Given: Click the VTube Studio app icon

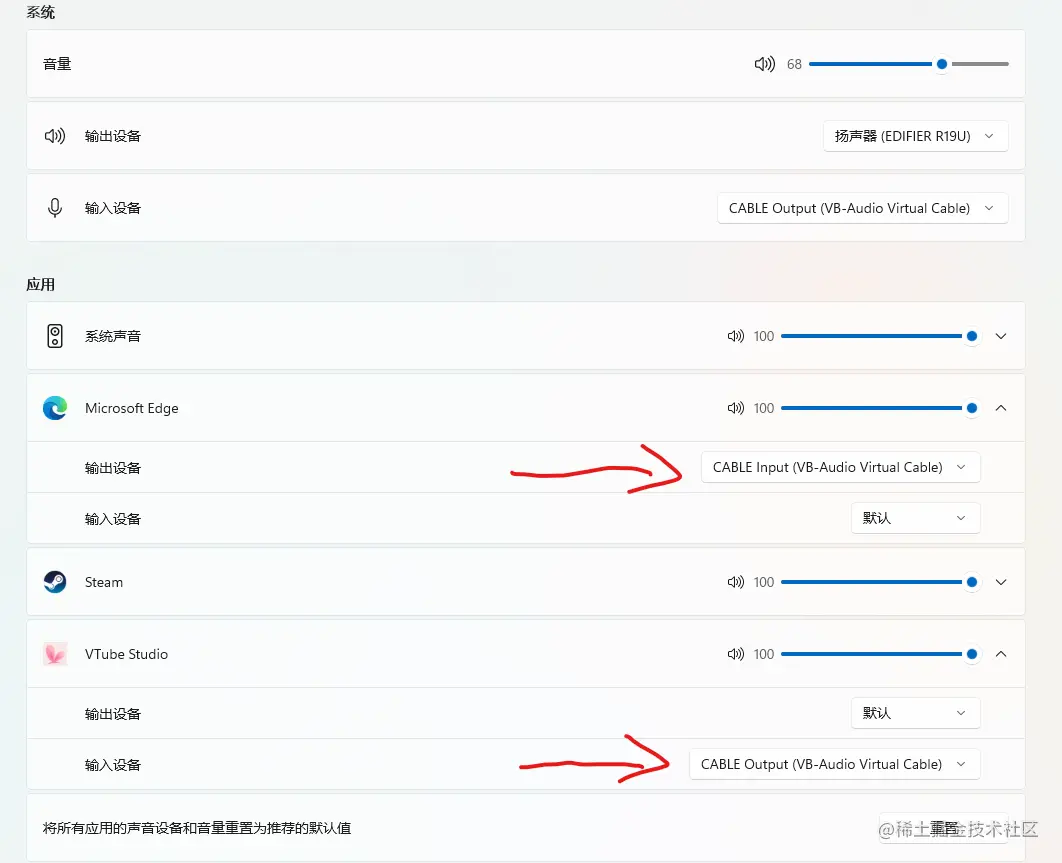Looking at the screenshot, I should tap(55, 654).
